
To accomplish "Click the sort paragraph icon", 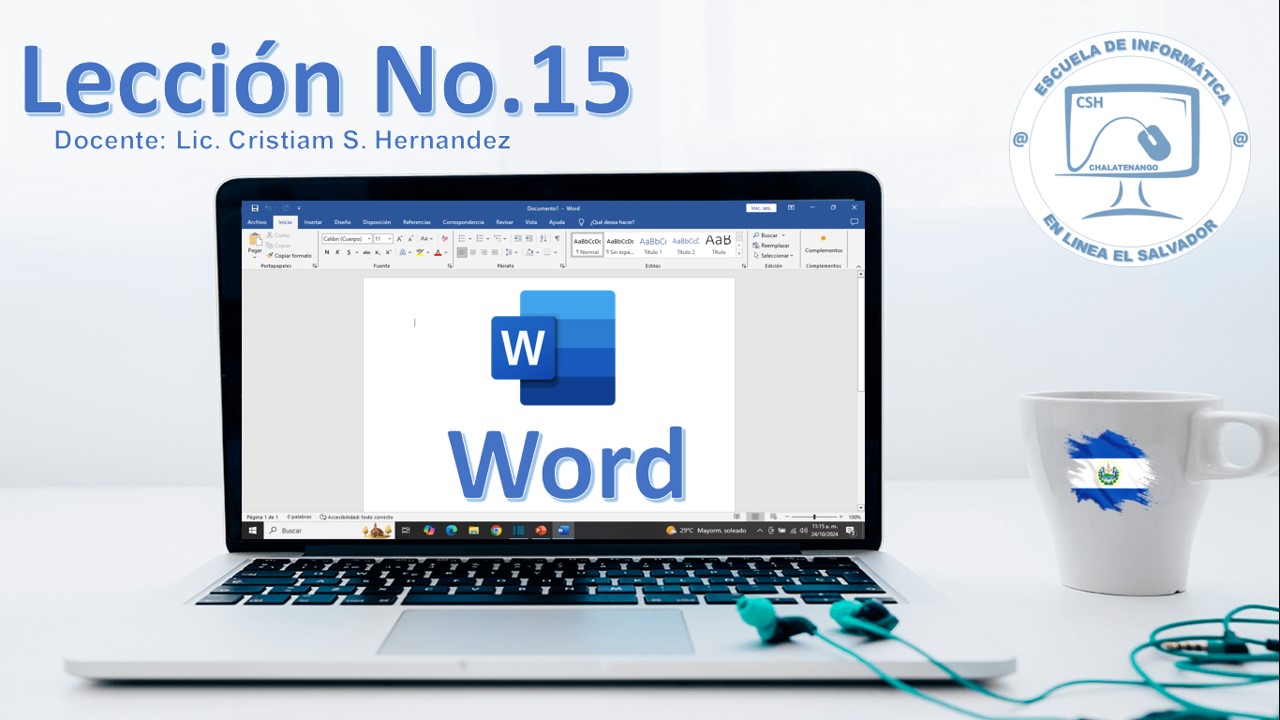I will (x=545, y=239).
